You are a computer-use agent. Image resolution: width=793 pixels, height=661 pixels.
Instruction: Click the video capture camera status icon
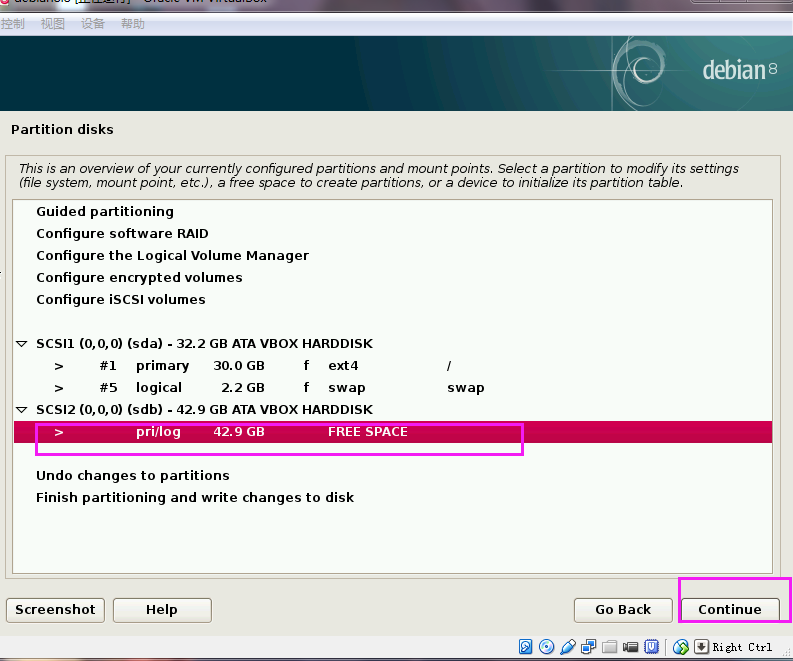click(630, 647)
